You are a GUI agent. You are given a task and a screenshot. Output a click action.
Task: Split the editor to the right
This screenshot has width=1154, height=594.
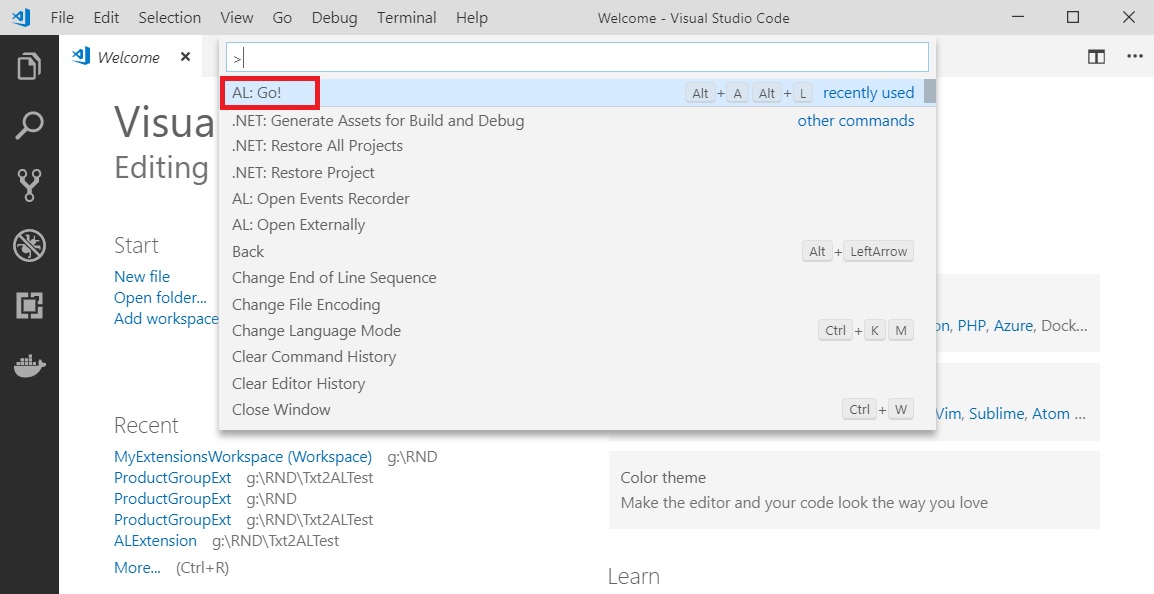pos(1096,57)
